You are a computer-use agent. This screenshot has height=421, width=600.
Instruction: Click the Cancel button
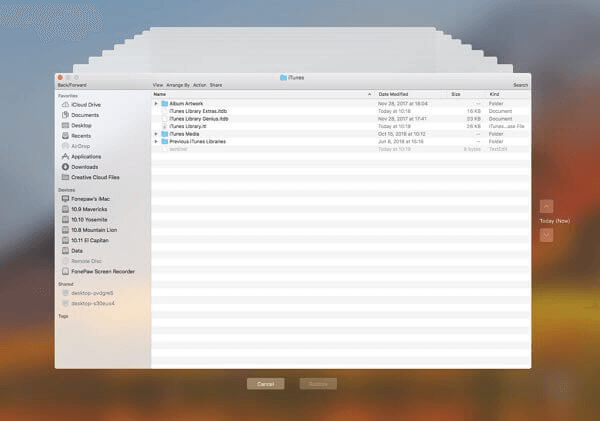tap(266, 384)
